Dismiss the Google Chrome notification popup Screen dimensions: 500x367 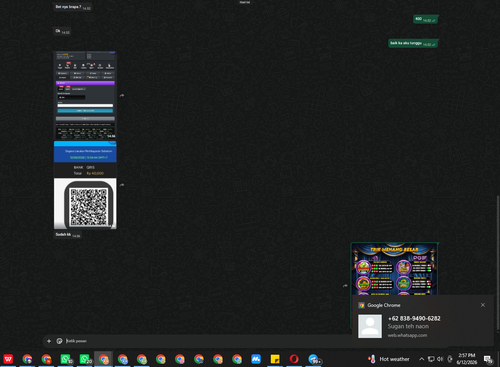pos(483,305)
